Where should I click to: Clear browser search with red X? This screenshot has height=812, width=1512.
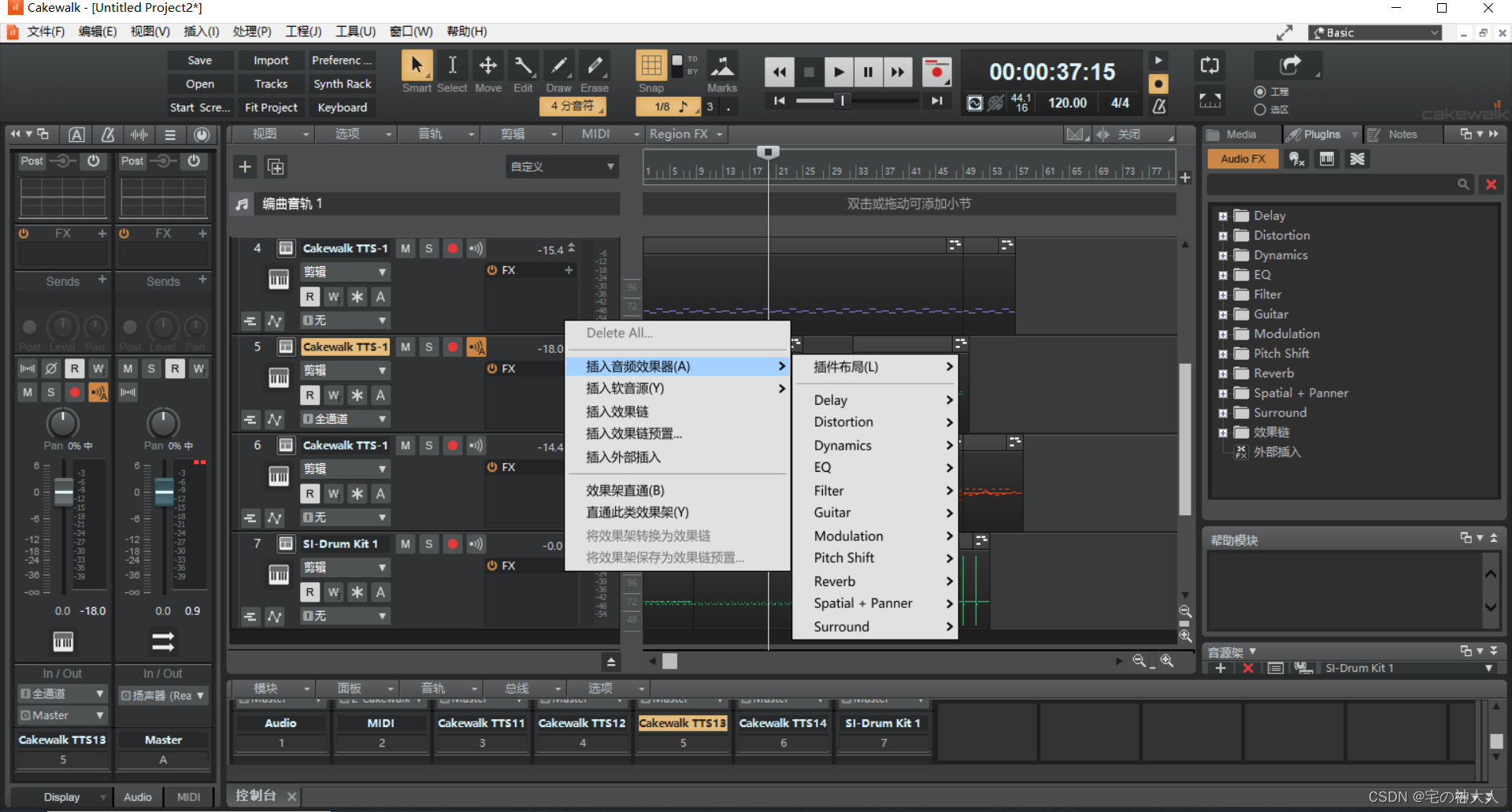[x=1491, y=184]
